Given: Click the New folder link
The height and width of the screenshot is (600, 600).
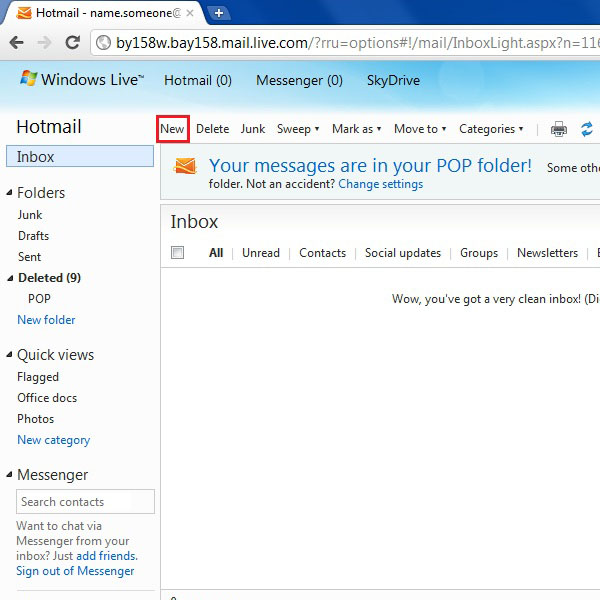Looking at the screenshot, I should pos(46,320).
